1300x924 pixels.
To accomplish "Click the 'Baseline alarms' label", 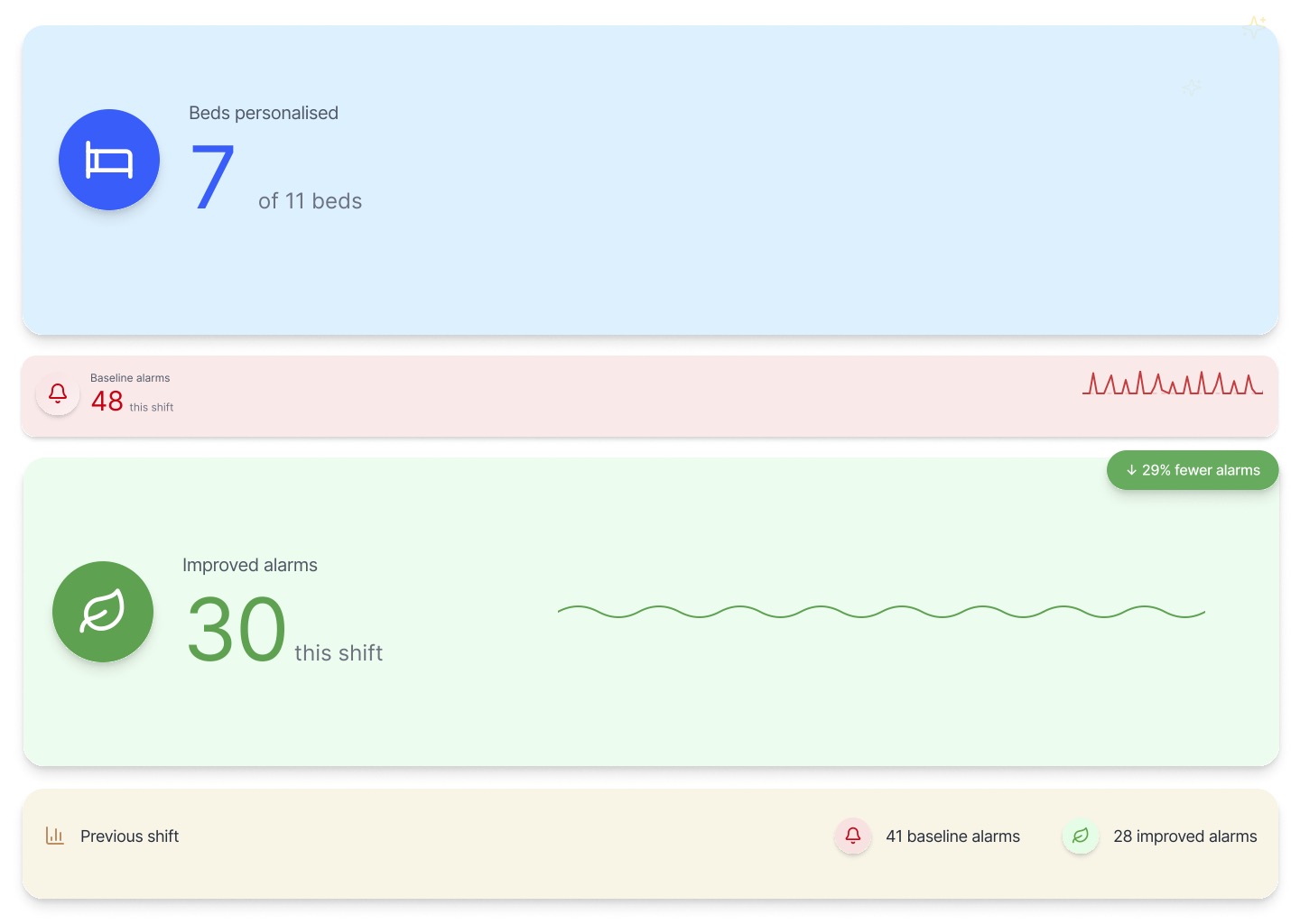I will click(130, 378).
